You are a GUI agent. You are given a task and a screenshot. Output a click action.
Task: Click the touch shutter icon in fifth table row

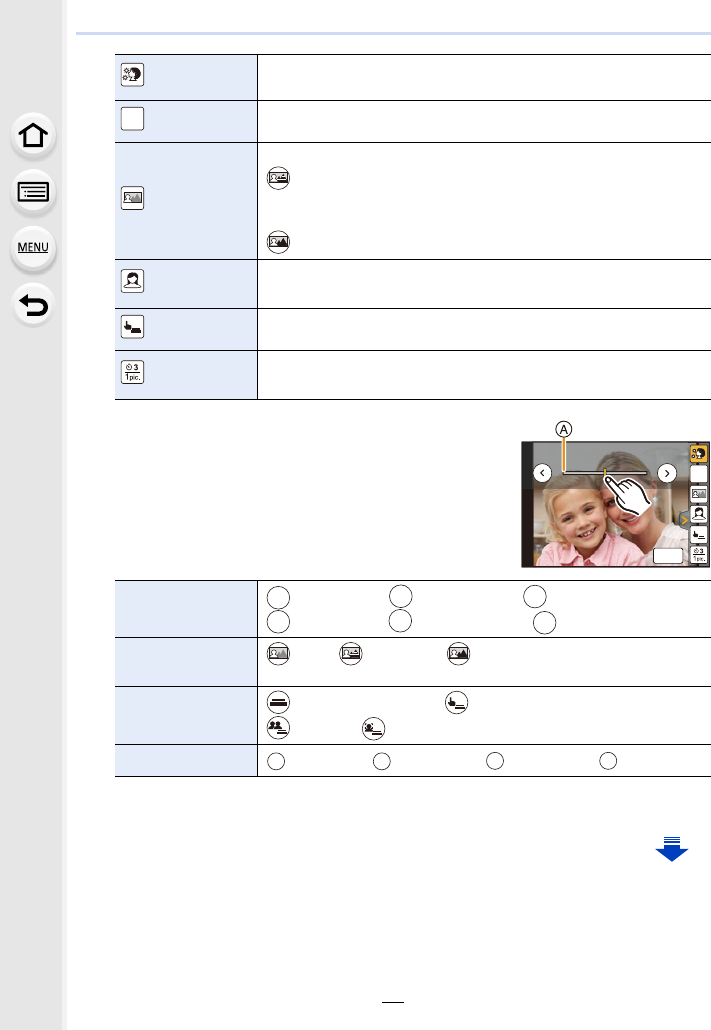coord(133,328)
